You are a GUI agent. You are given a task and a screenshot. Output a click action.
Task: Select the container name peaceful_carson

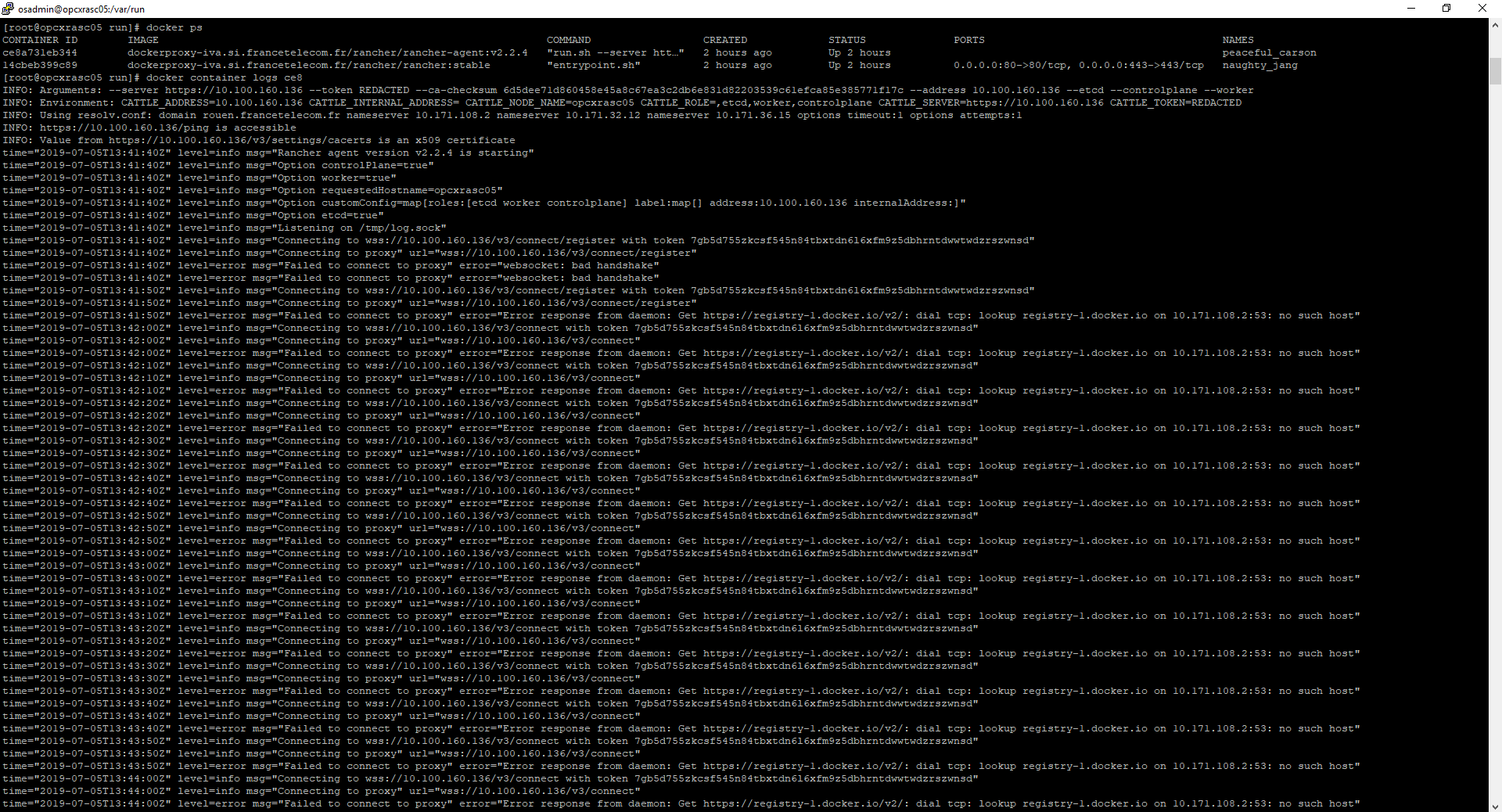1269,52
